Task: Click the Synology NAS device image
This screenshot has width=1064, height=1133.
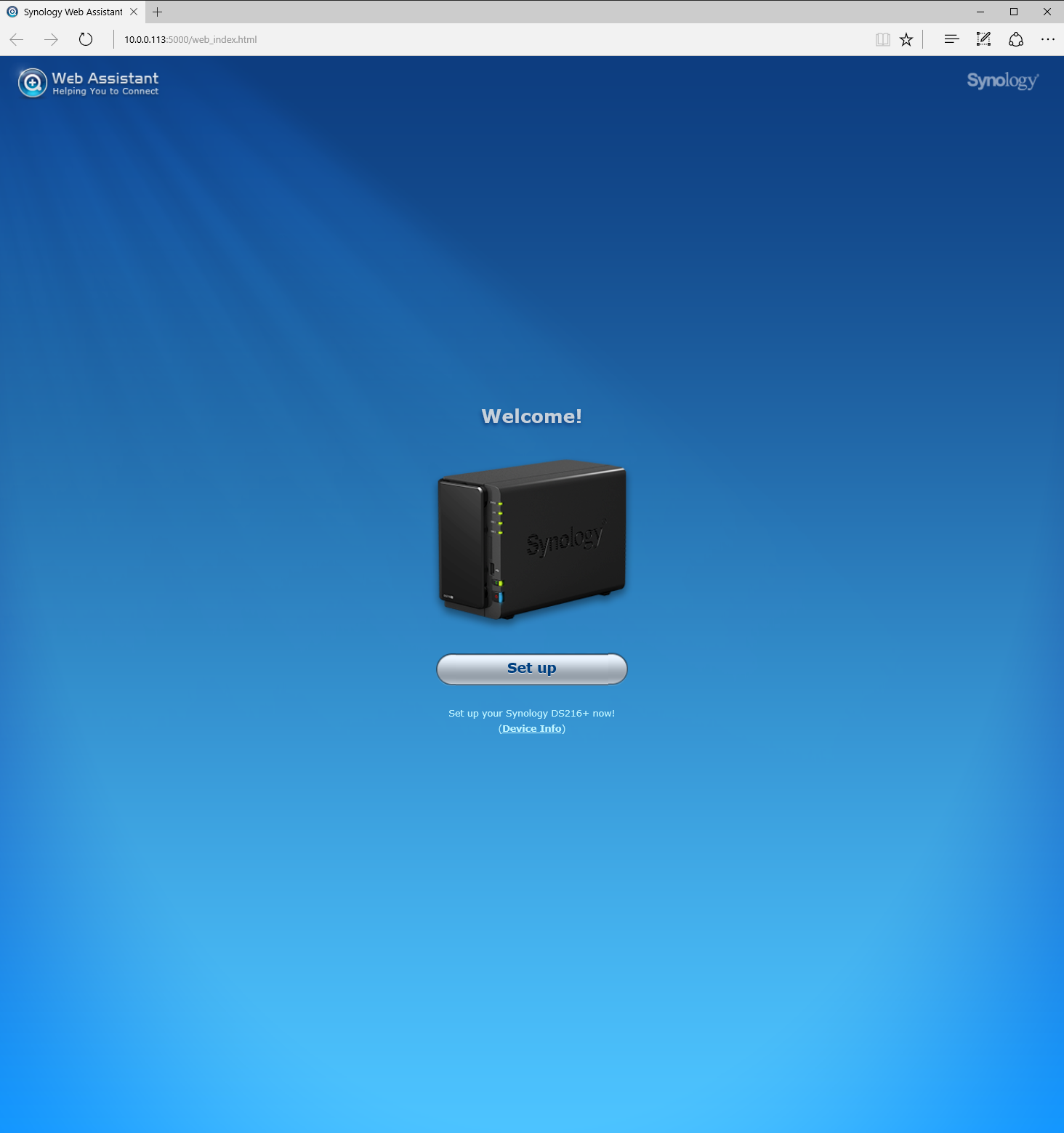Action: (531, 539)
